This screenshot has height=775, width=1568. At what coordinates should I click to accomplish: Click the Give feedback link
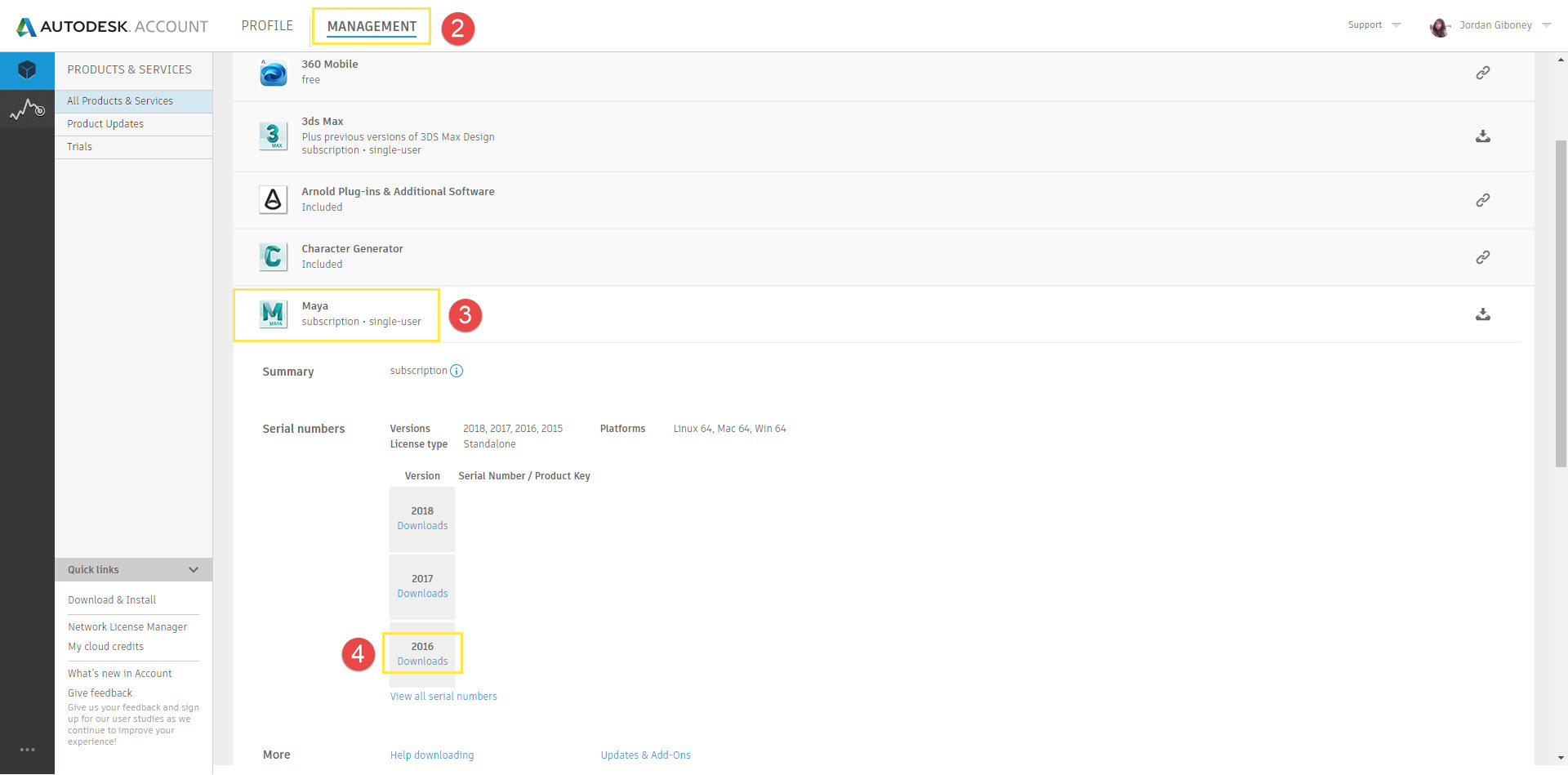point(100,693)
